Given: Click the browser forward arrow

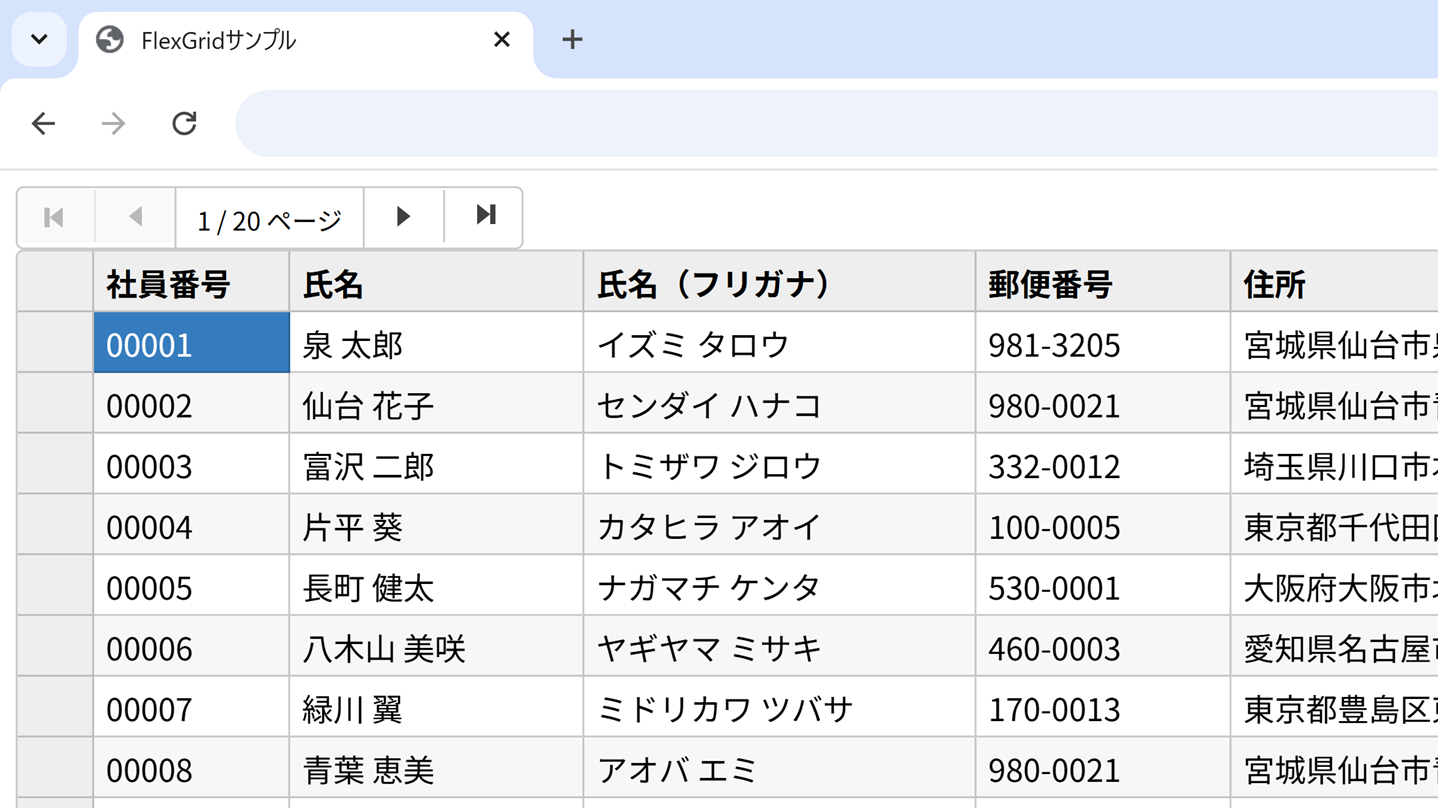Looking at the screenshot, I should 113,123.
